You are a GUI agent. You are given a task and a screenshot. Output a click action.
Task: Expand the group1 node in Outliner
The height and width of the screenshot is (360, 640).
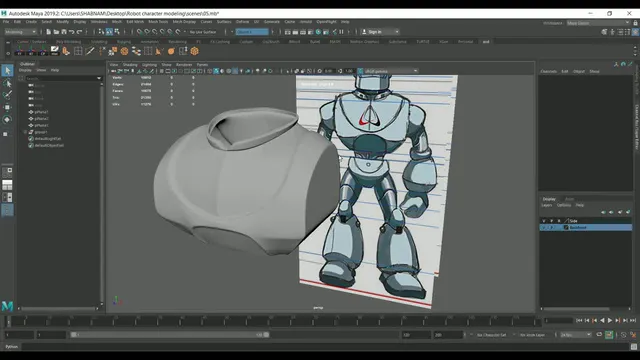25,132
